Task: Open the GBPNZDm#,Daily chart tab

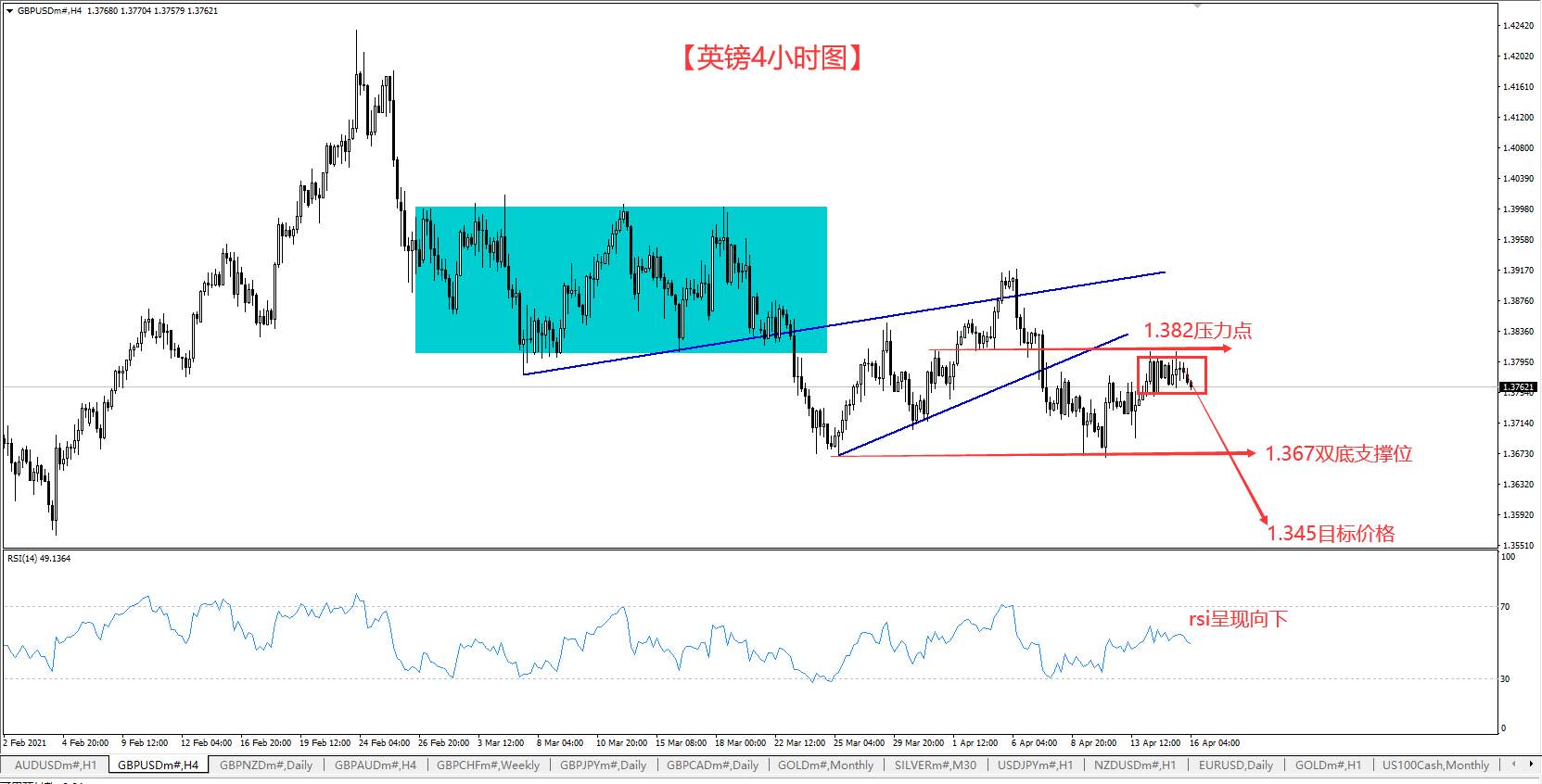Action: tap(266, 765)
